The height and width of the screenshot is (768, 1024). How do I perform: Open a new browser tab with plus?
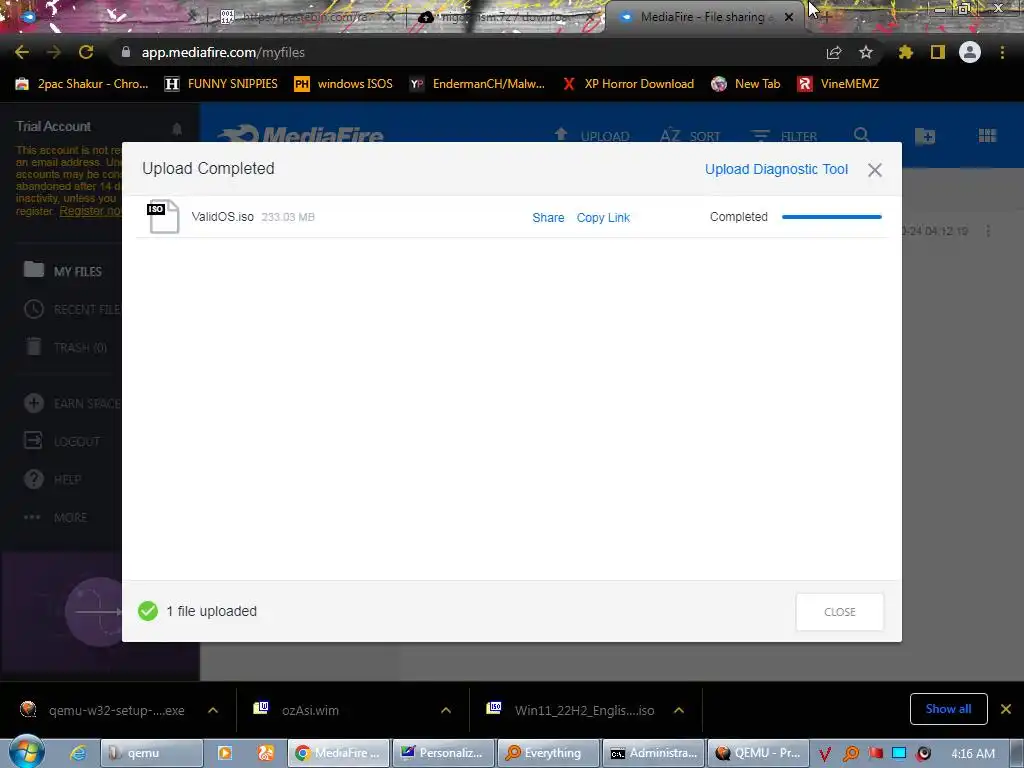pos(827,17)
